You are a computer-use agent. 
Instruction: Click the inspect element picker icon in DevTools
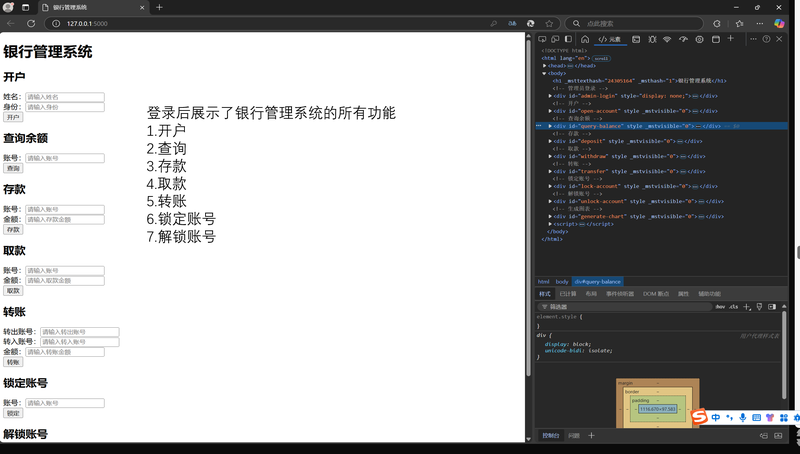coord(542,39)
